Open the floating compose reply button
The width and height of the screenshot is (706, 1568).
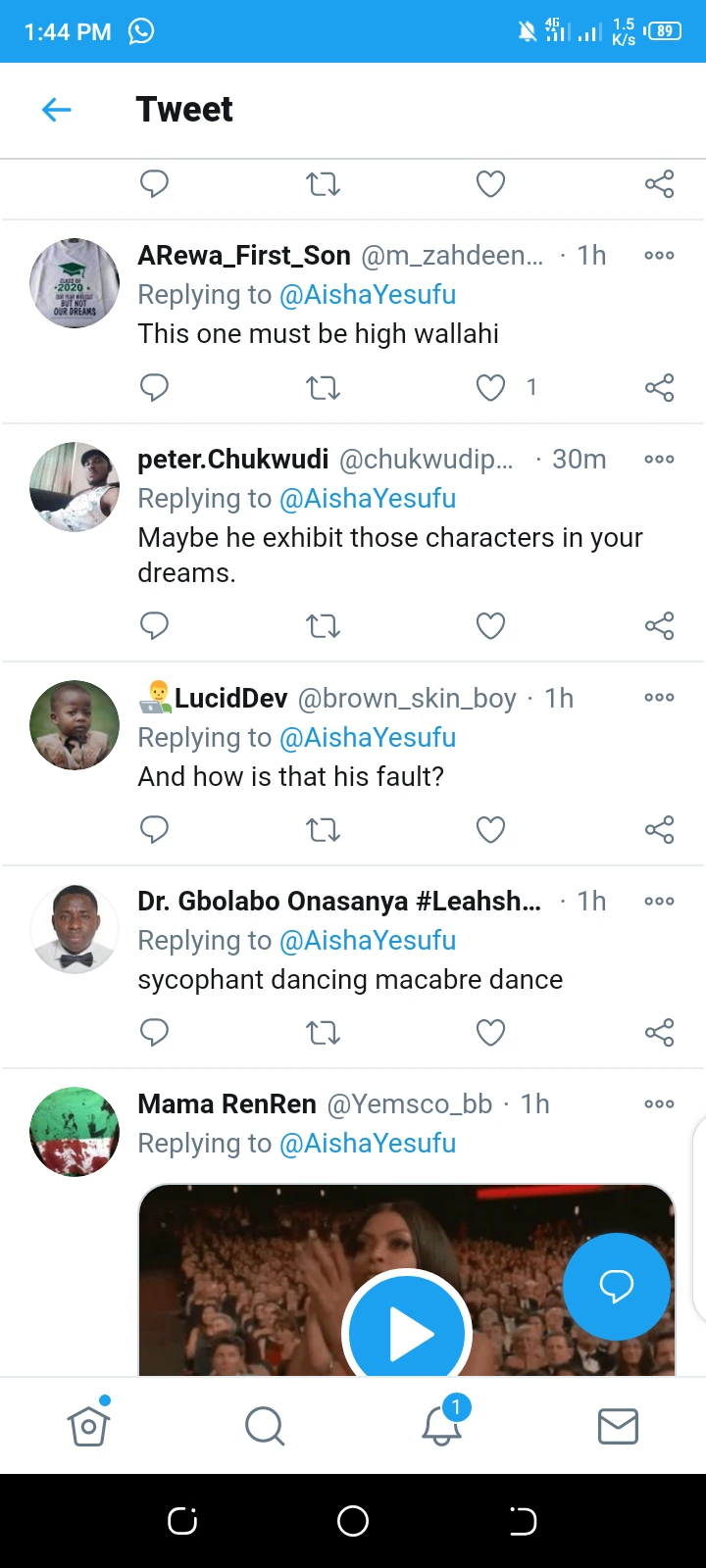click(x=616, y=1286)
